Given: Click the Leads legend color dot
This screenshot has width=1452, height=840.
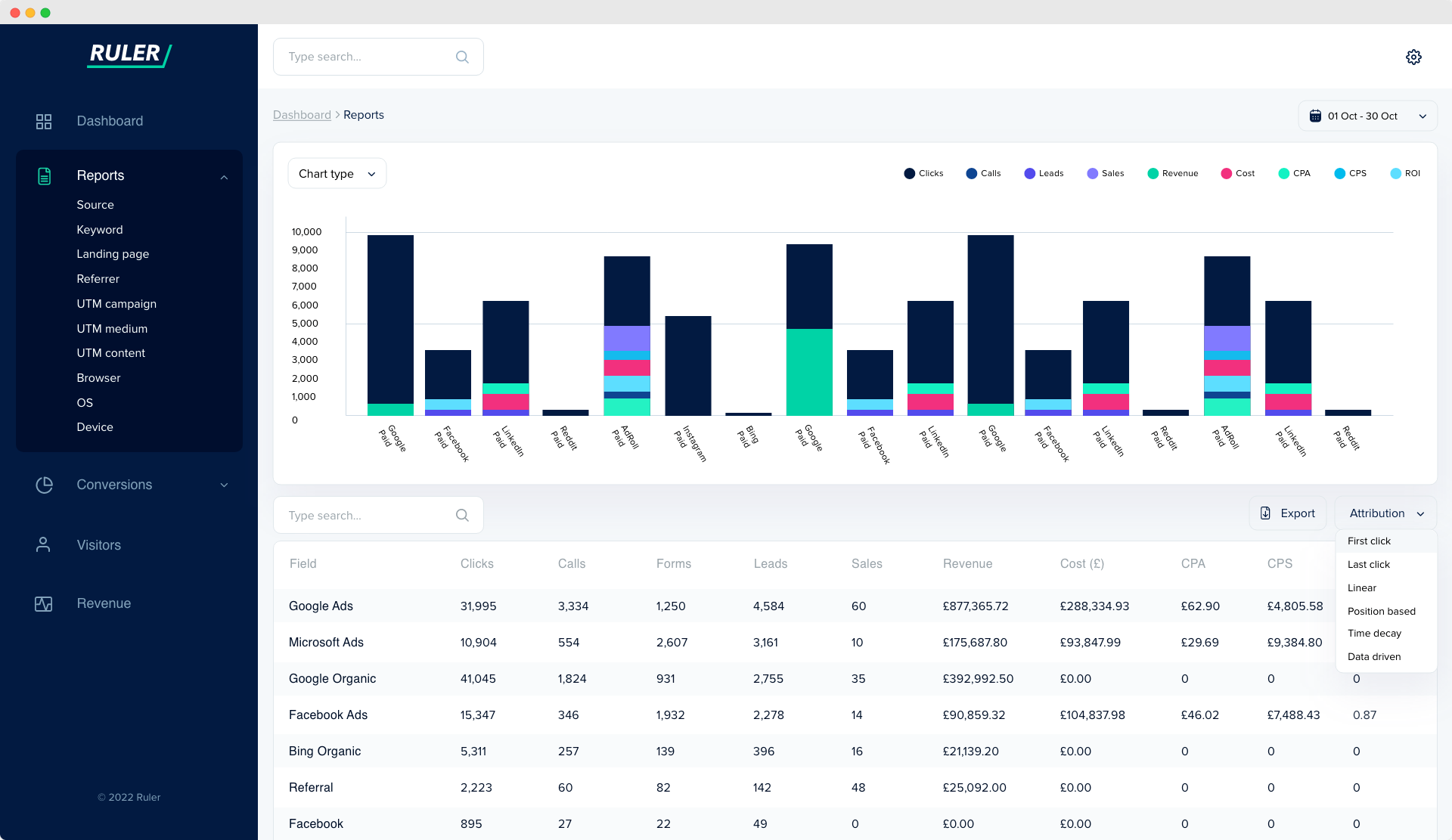Looking at the screenshot, I should (1028, 173).
